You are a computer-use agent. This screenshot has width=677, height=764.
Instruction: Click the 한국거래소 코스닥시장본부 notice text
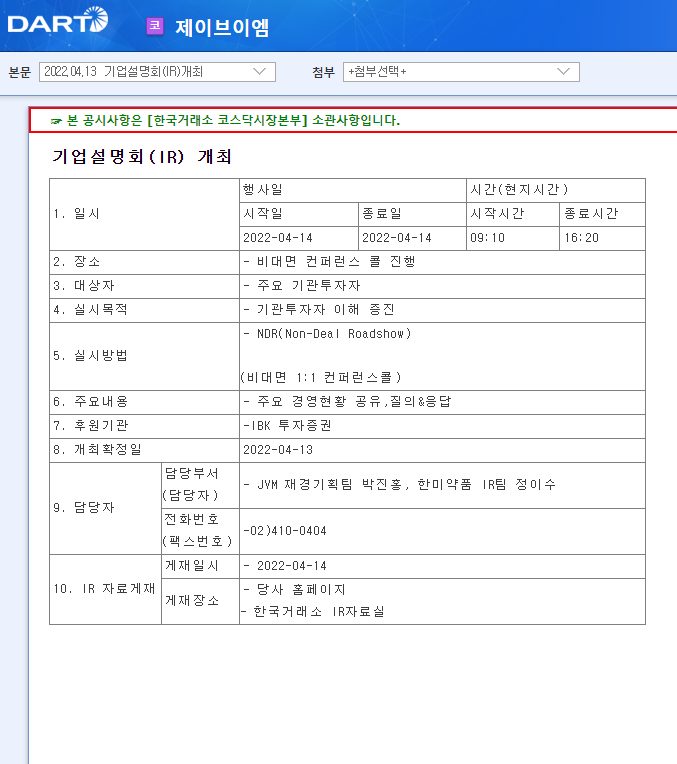pos(233,120)
